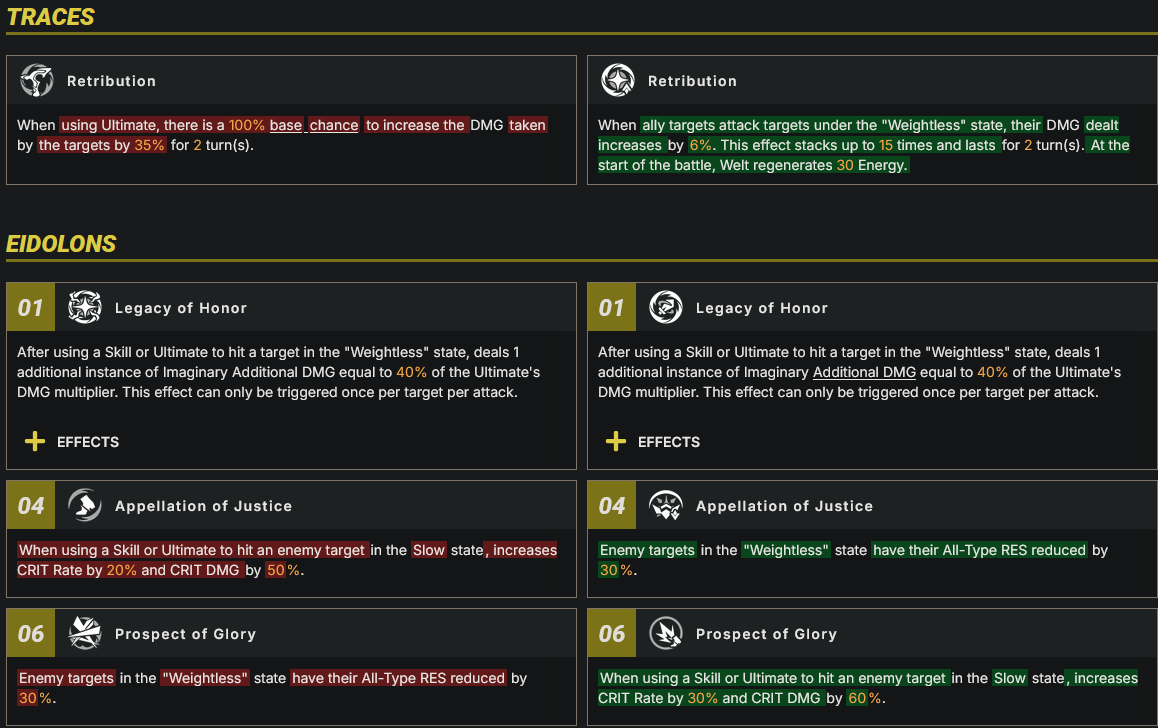Click the right Prospect of Glory icon
Screen dimensions: 1158x728
(665, 633)
